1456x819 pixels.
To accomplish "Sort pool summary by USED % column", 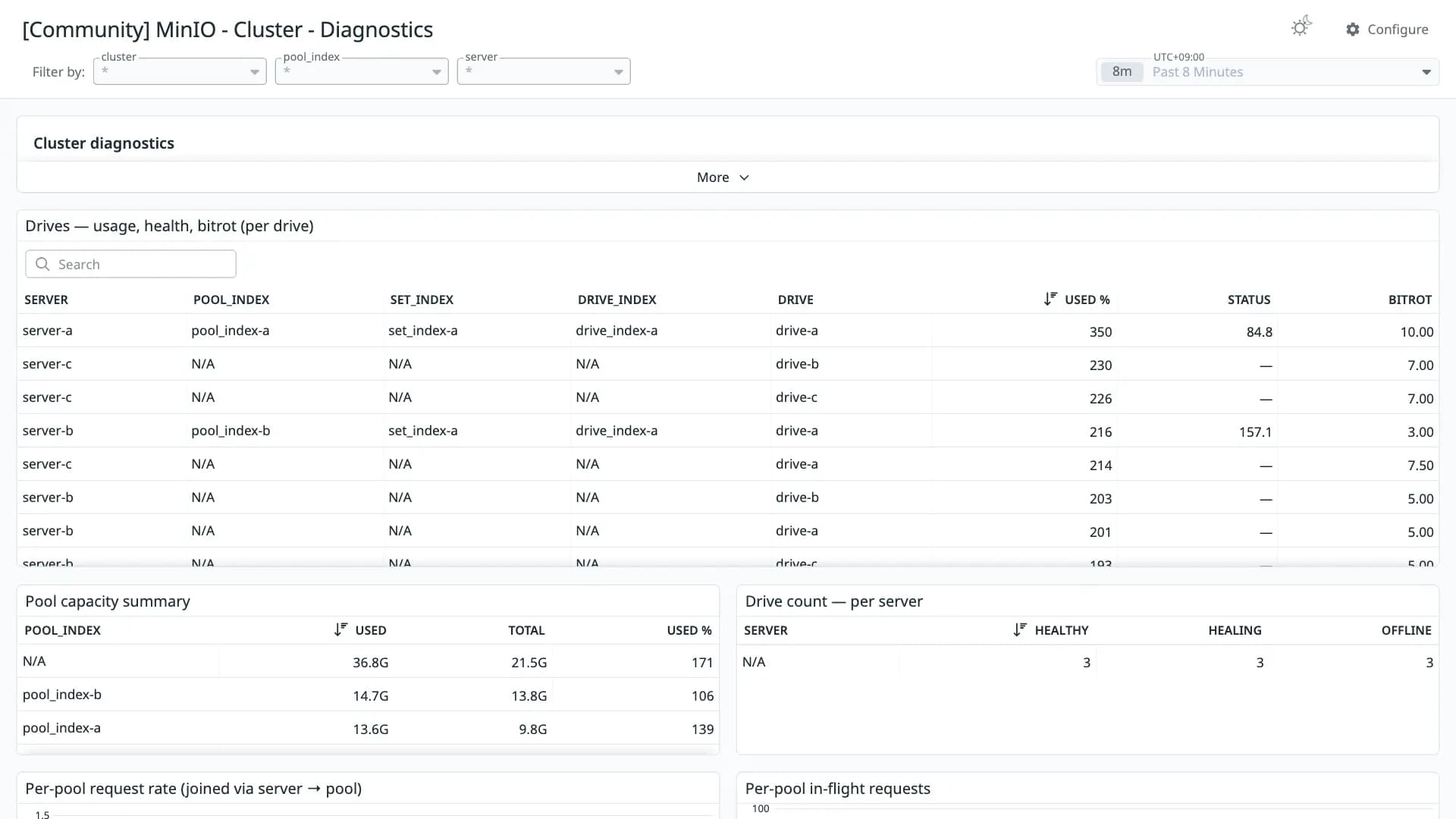I will click(689, 630).
